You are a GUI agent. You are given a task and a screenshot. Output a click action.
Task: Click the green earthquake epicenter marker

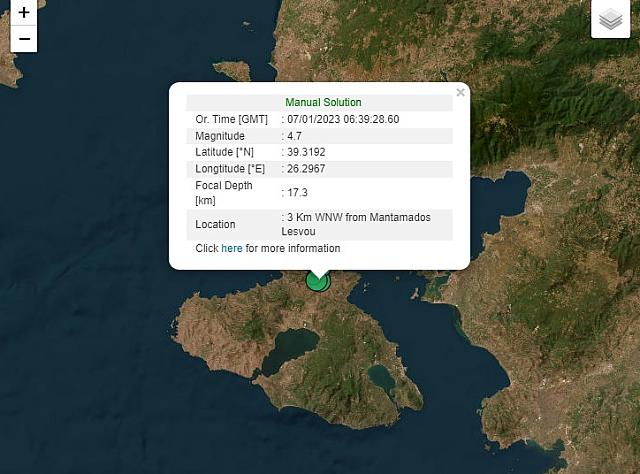[318, 282]
